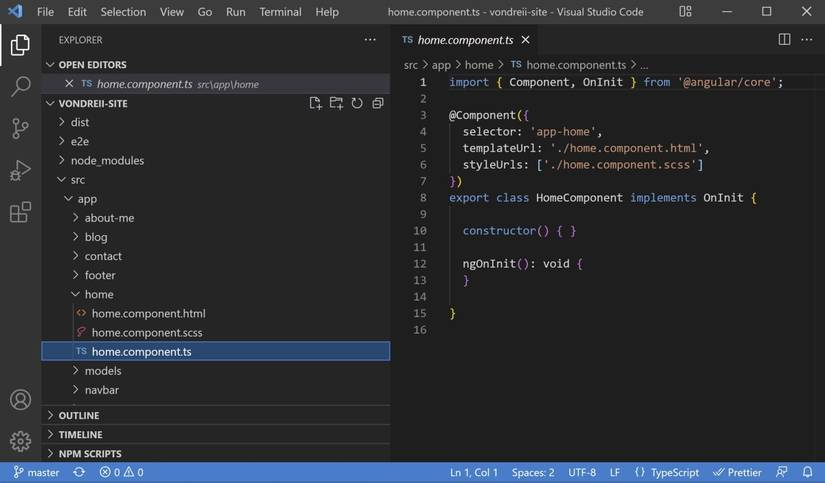
Task: Expand the contact folder
Action: coord(216,256)
